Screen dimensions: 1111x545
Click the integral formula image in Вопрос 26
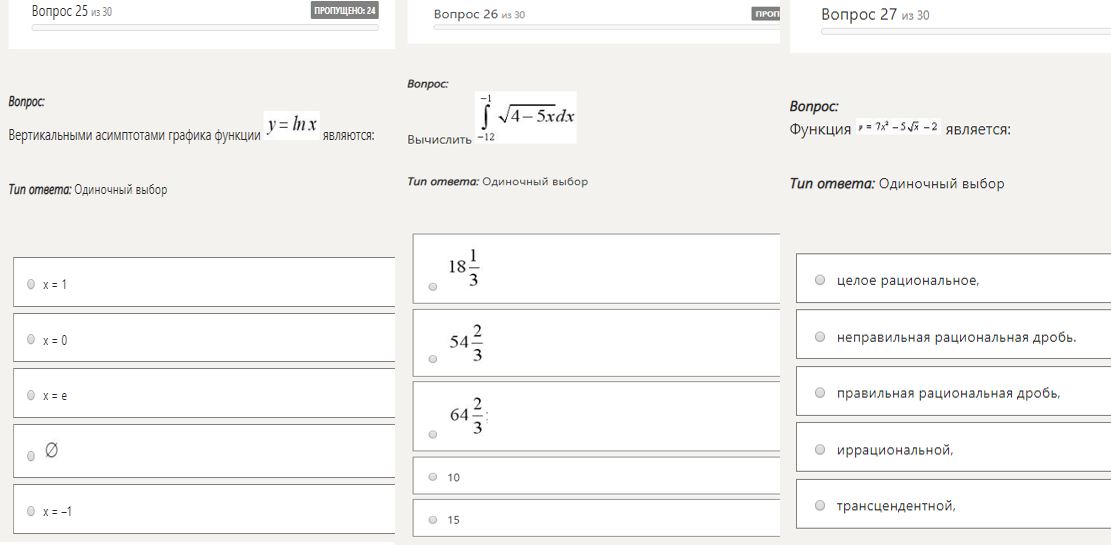pyautogui.click(x=525, y=117)
